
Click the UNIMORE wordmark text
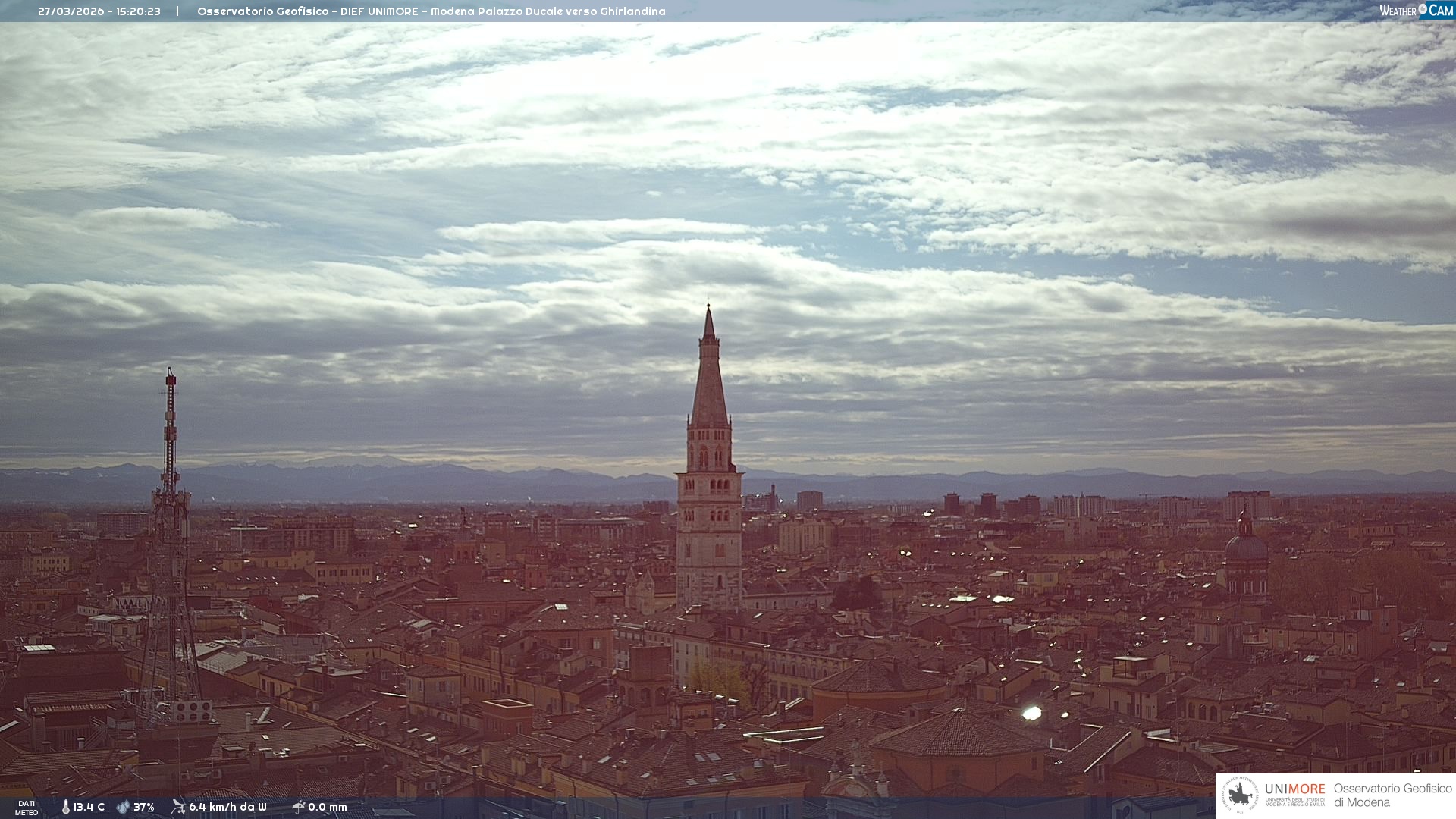[1294, 789]
